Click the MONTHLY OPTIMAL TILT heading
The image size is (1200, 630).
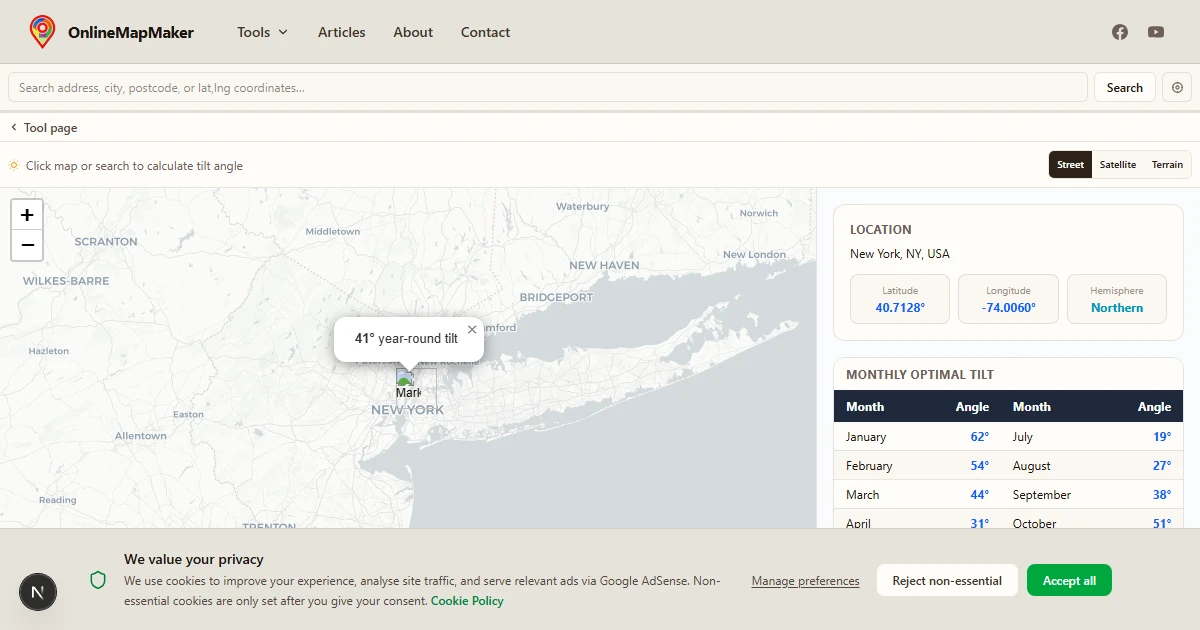pyautogui.click(x=920, y=375)
